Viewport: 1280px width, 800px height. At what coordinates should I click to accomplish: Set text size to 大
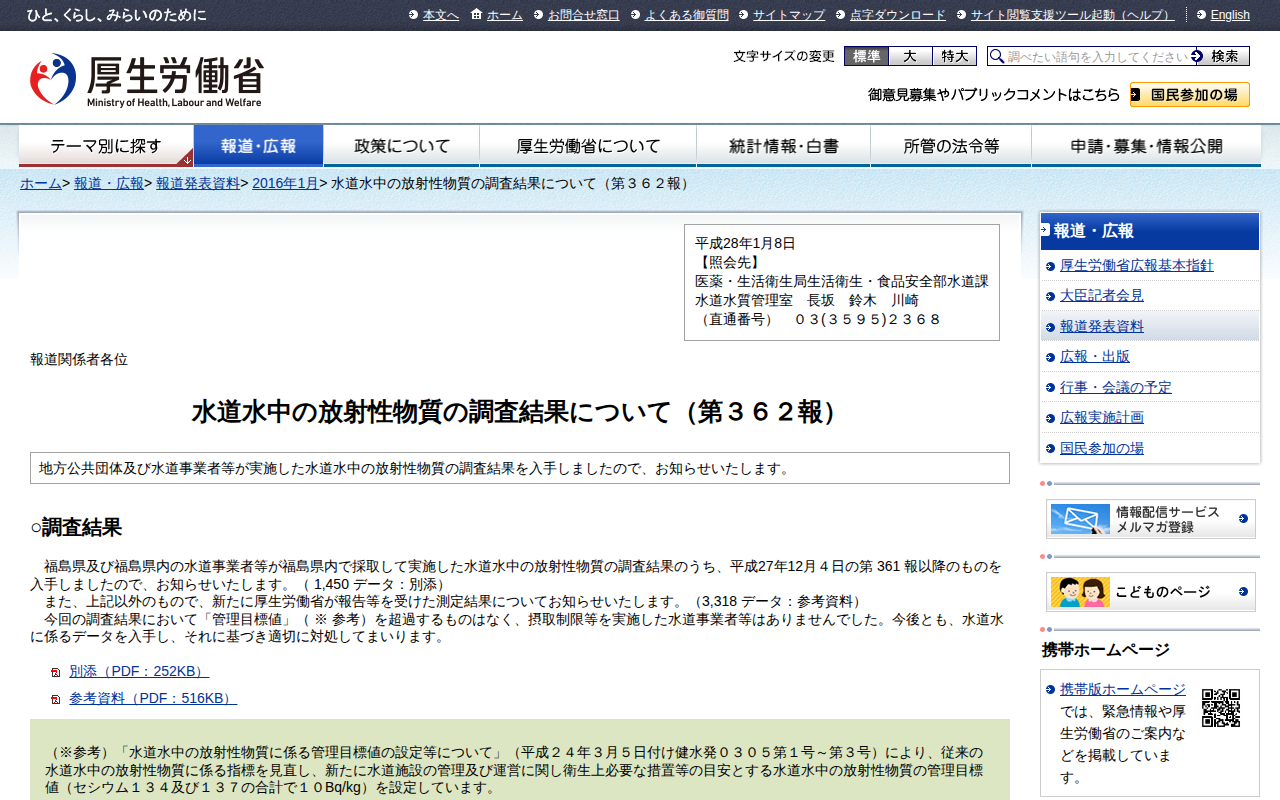[x=910, y=56]
